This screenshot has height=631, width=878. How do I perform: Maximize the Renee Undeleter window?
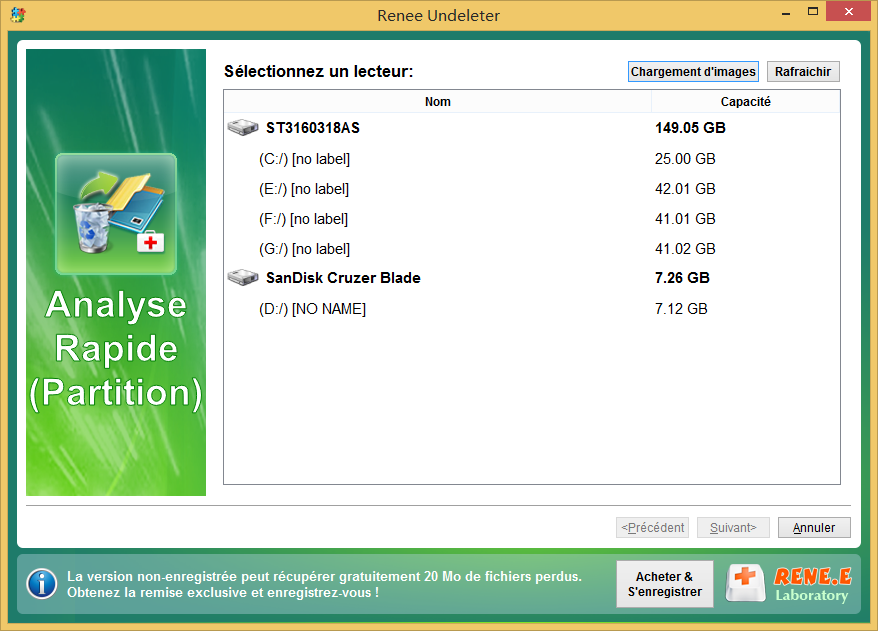813,12
